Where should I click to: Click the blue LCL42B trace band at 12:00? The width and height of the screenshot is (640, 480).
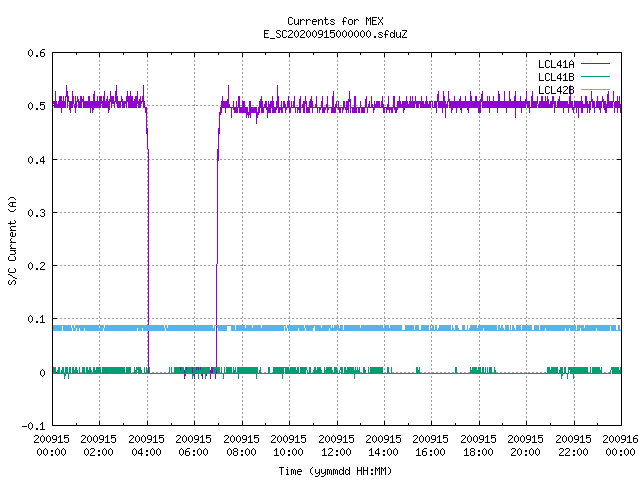pos(337,328)
